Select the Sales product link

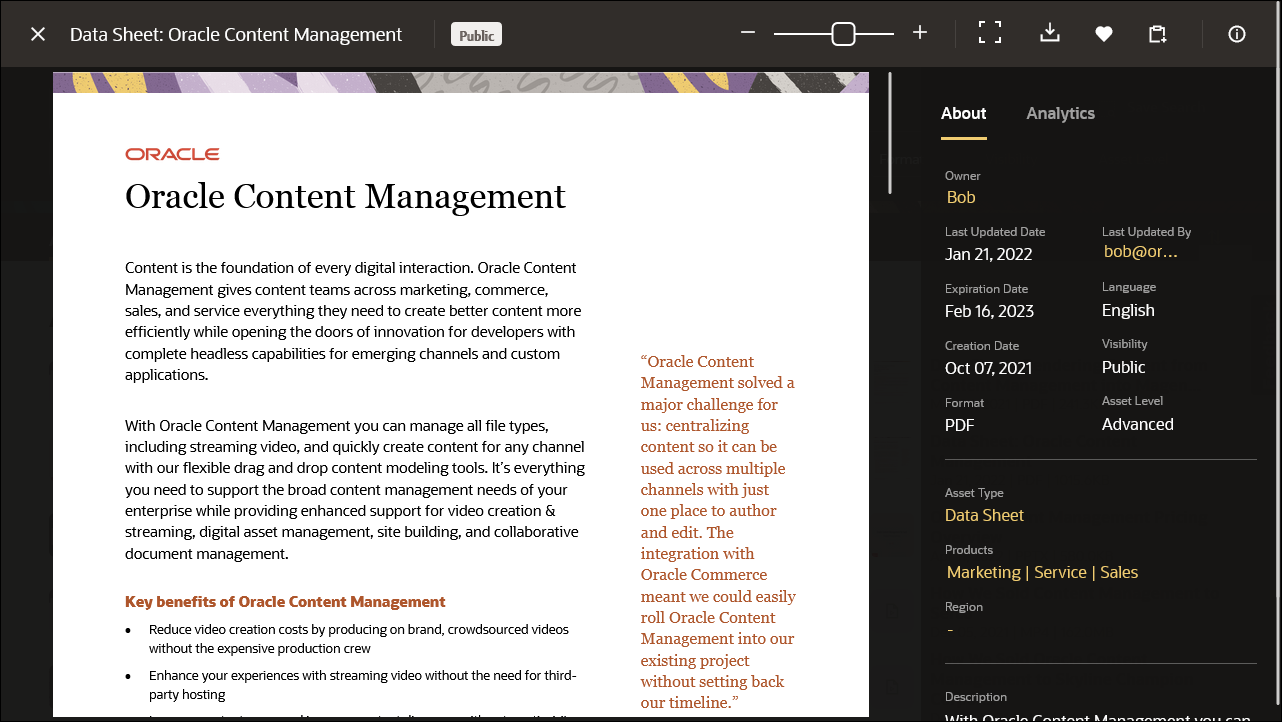click(1119, 573)
